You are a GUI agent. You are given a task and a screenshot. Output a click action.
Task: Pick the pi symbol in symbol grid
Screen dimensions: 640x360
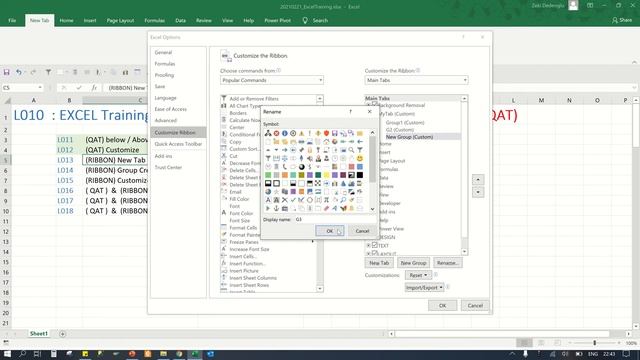pos(327,200)
